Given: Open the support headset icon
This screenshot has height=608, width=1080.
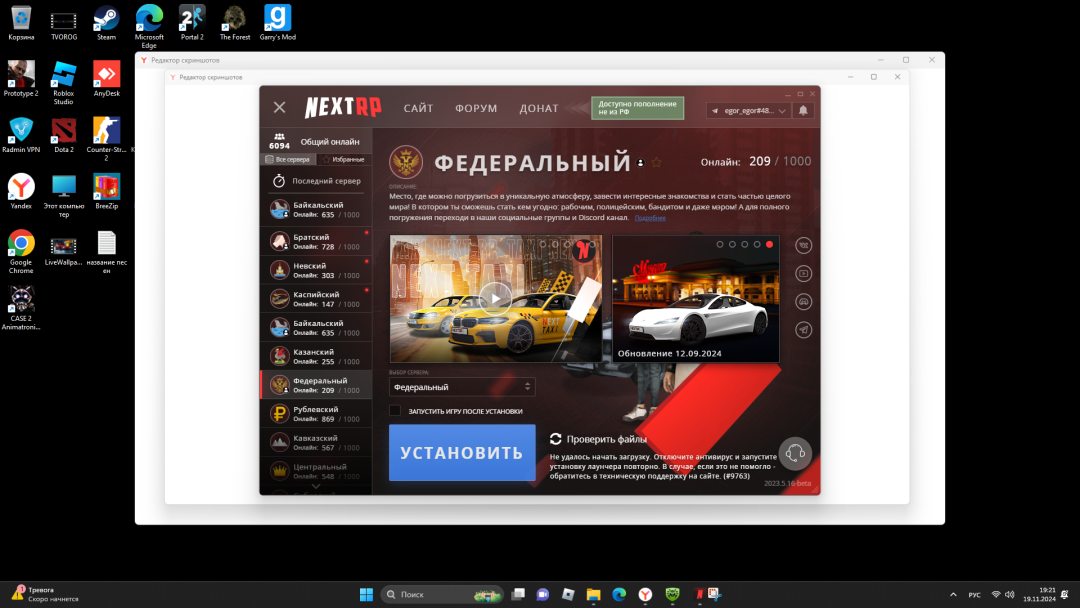Looking at the screenshot, I should pyautogui.click(x=795, y=453).
